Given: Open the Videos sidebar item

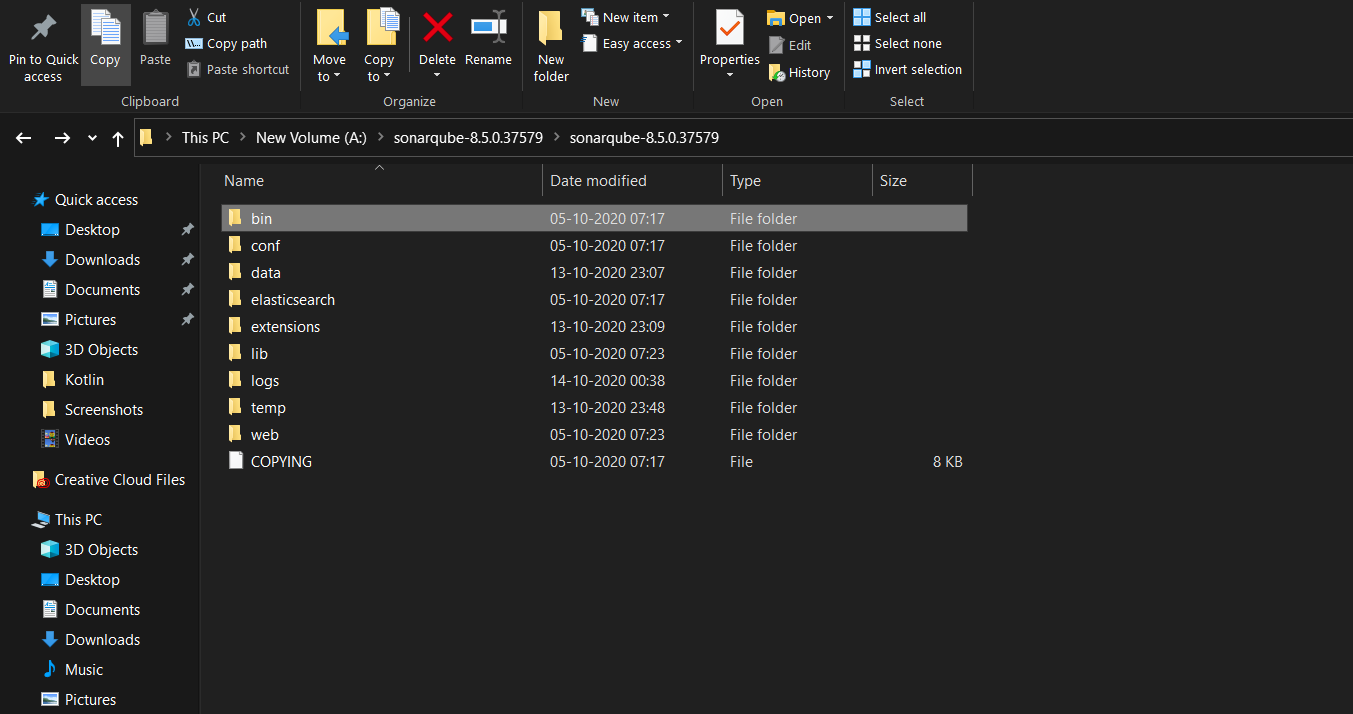Looking at the screenshot, I should [76, 440].
